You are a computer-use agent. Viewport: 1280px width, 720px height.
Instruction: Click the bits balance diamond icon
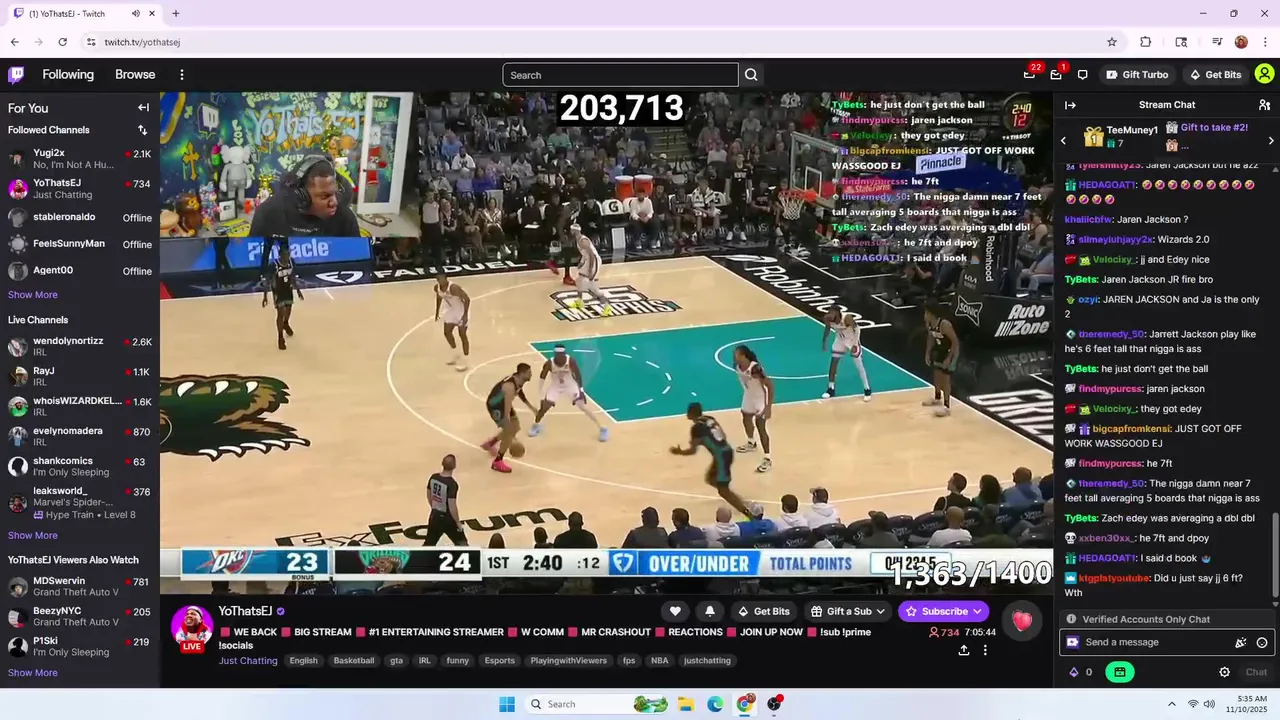coord(1074,672)
